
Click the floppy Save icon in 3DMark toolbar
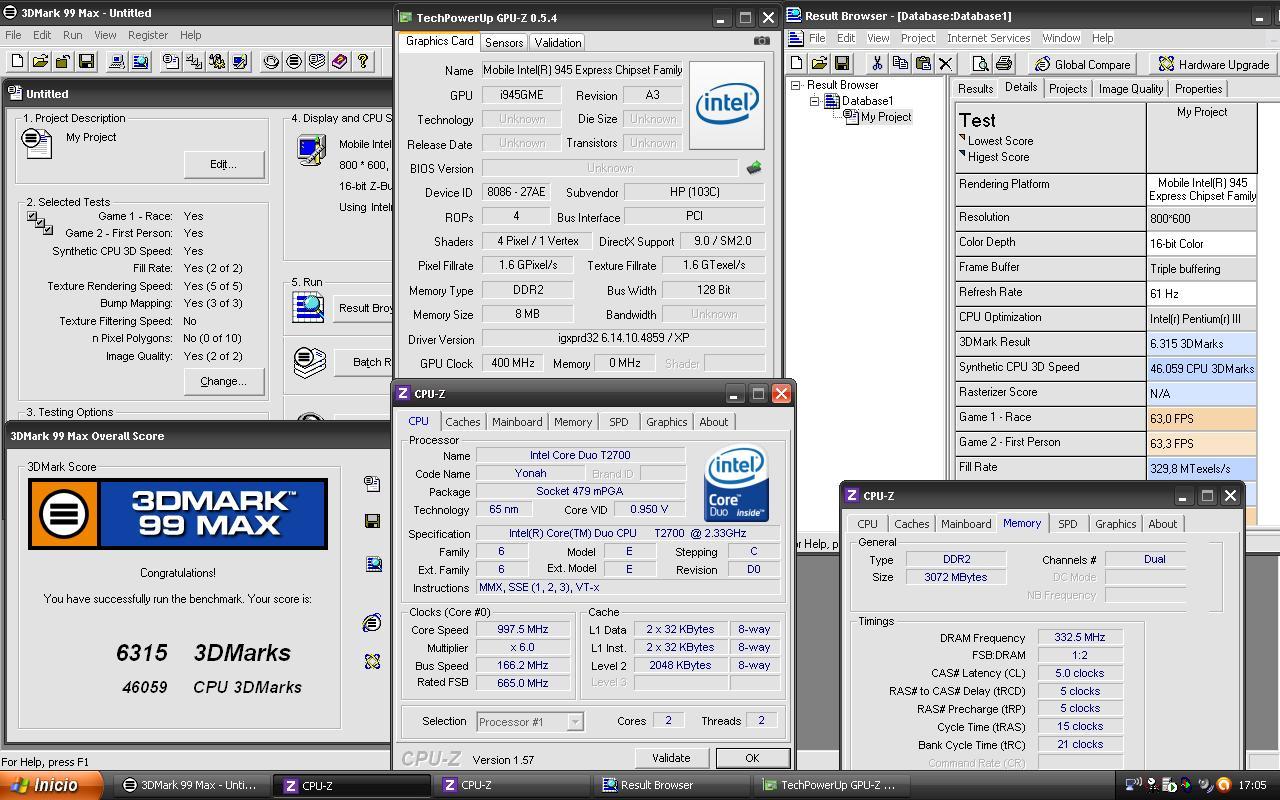(x=86, y=62)
